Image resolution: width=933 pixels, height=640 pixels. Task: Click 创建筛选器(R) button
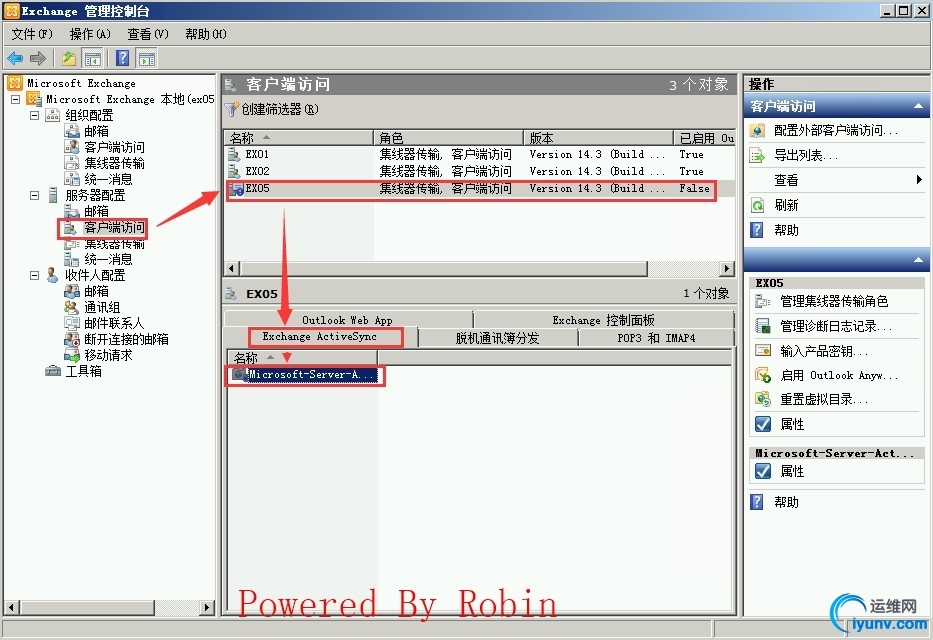(272, 109)
